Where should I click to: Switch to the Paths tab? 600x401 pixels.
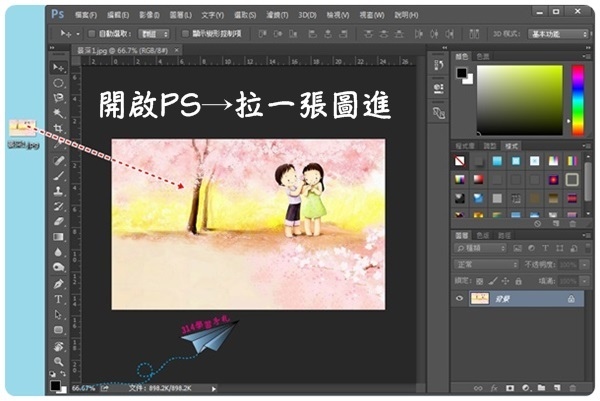[504, 235]
